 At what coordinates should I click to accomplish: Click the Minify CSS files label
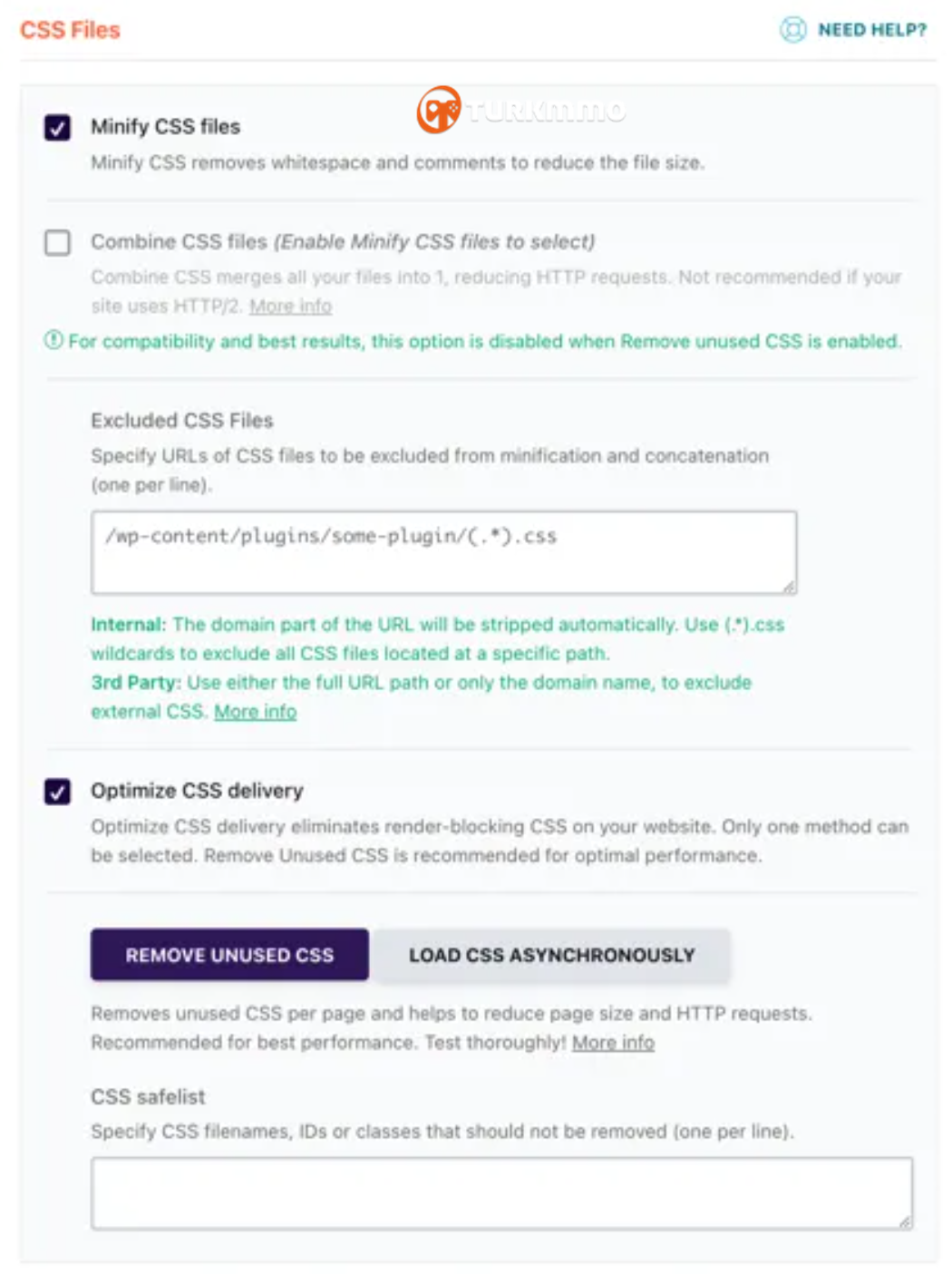(x=165, y=126)
